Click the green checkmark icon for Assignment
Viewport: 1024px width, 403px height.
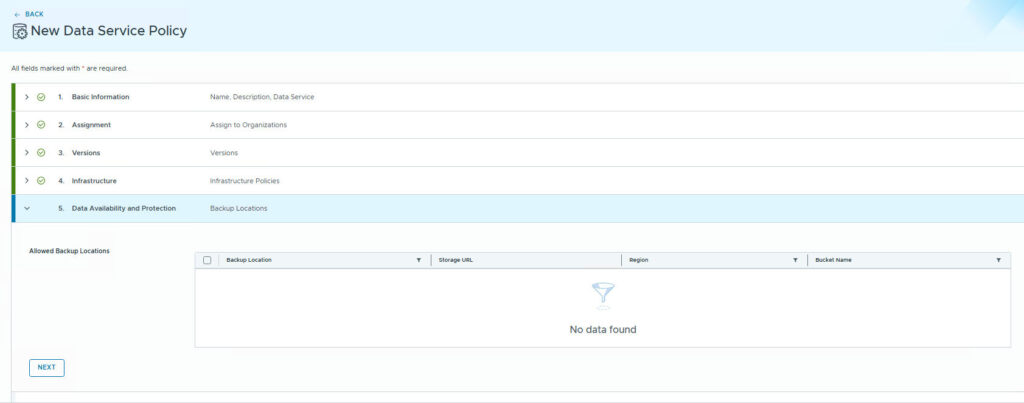click(x=41, y=125)
